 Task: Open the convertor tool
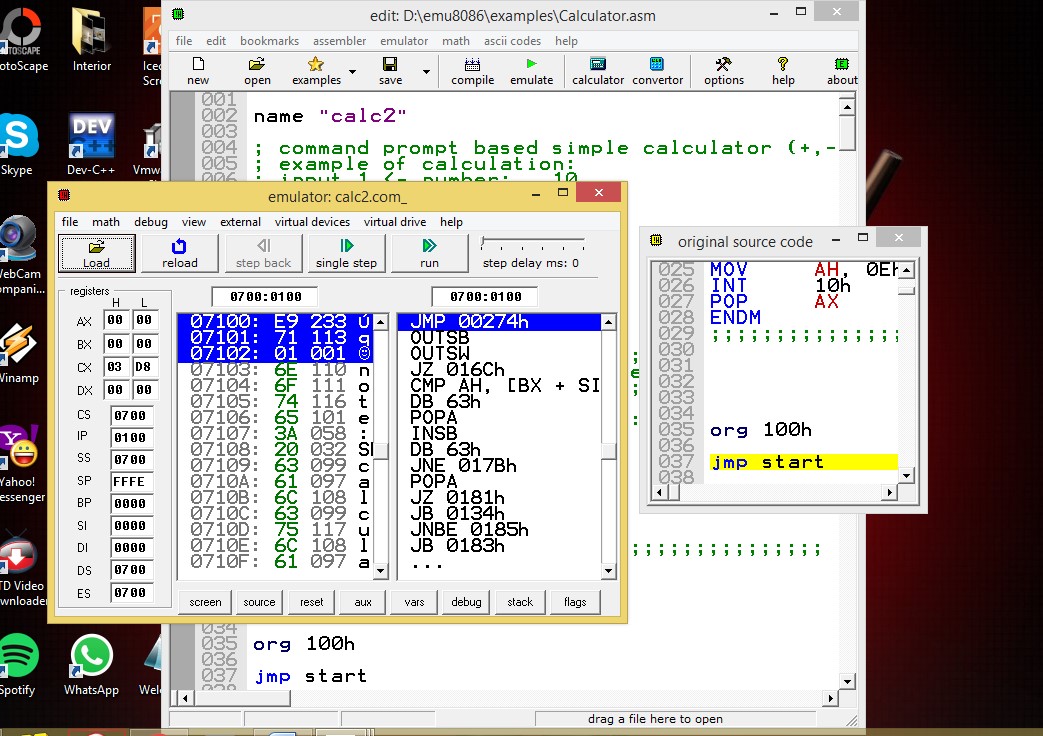point(657,70)
